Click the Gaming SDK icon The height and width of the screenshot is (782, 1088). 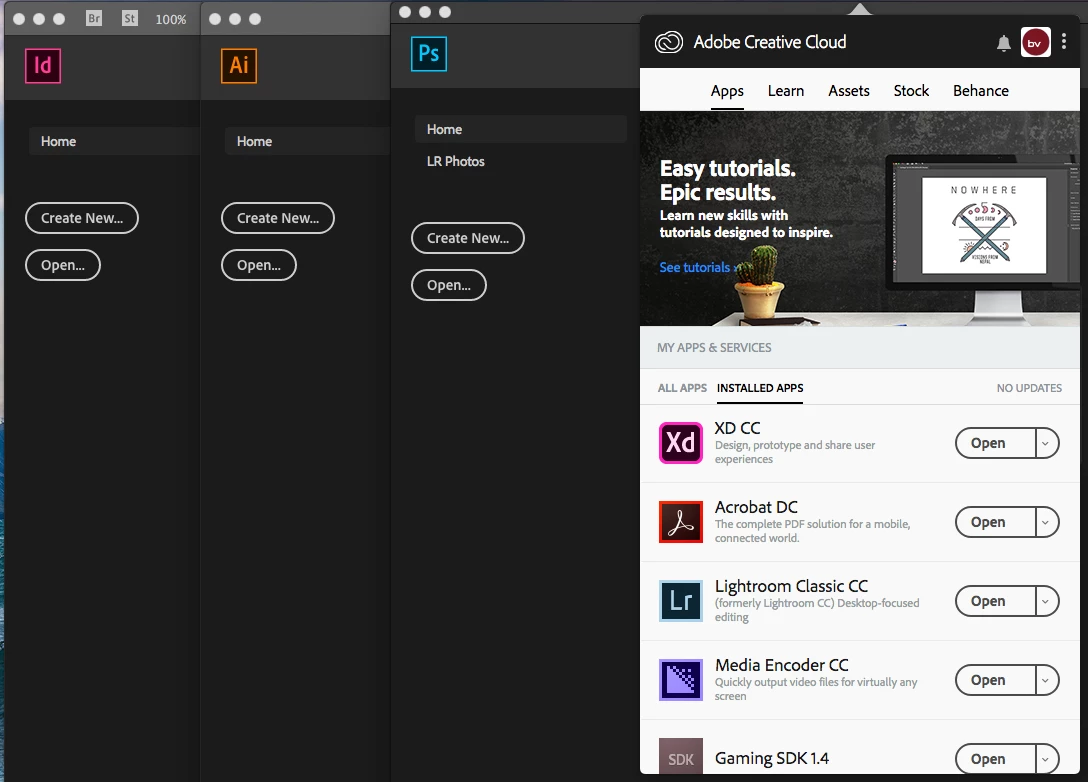pos(681,756)
